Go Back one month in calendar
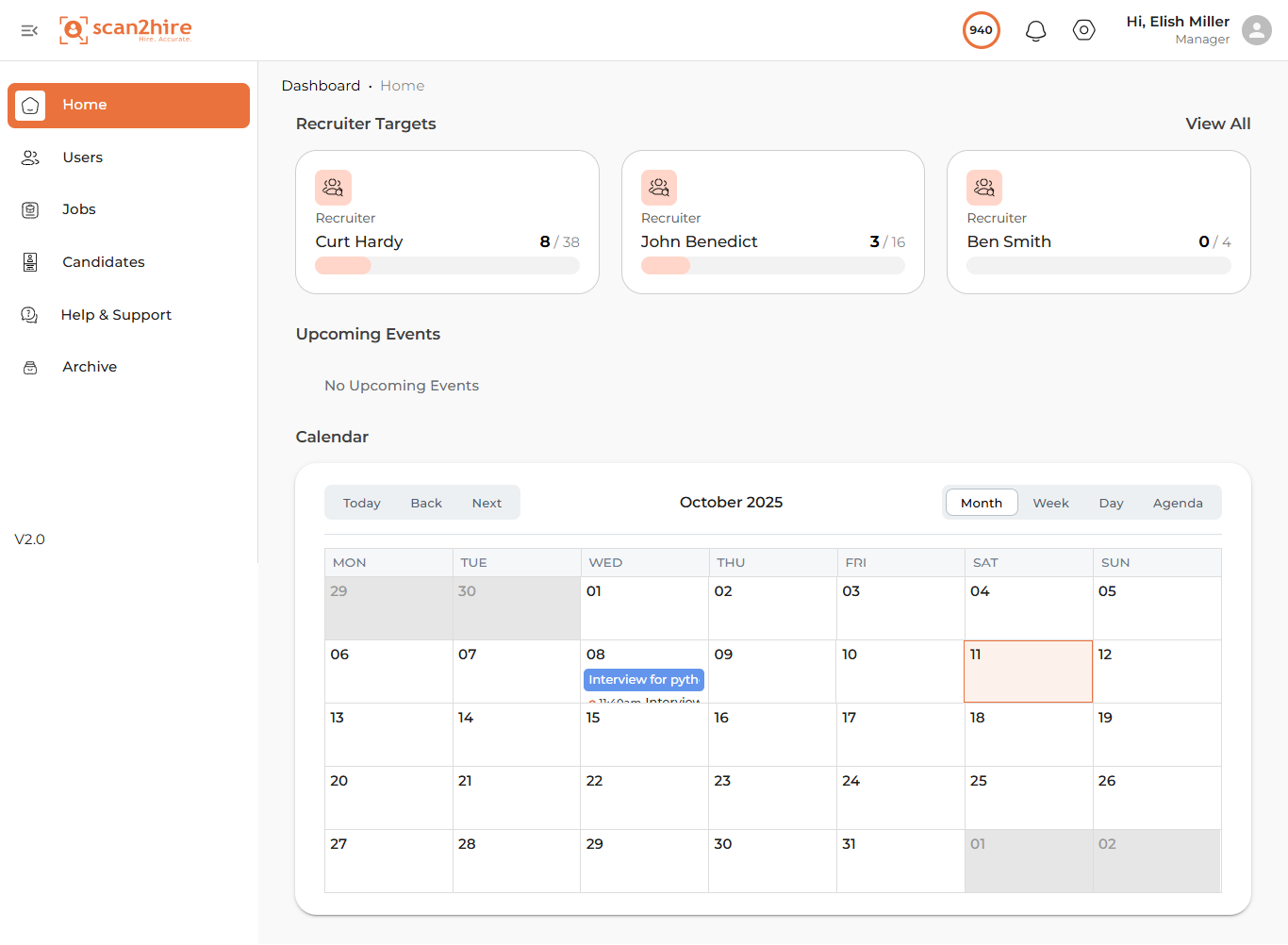Viewport: 1288px width, 945px height. pyautogui.click(x=426, y=503)
